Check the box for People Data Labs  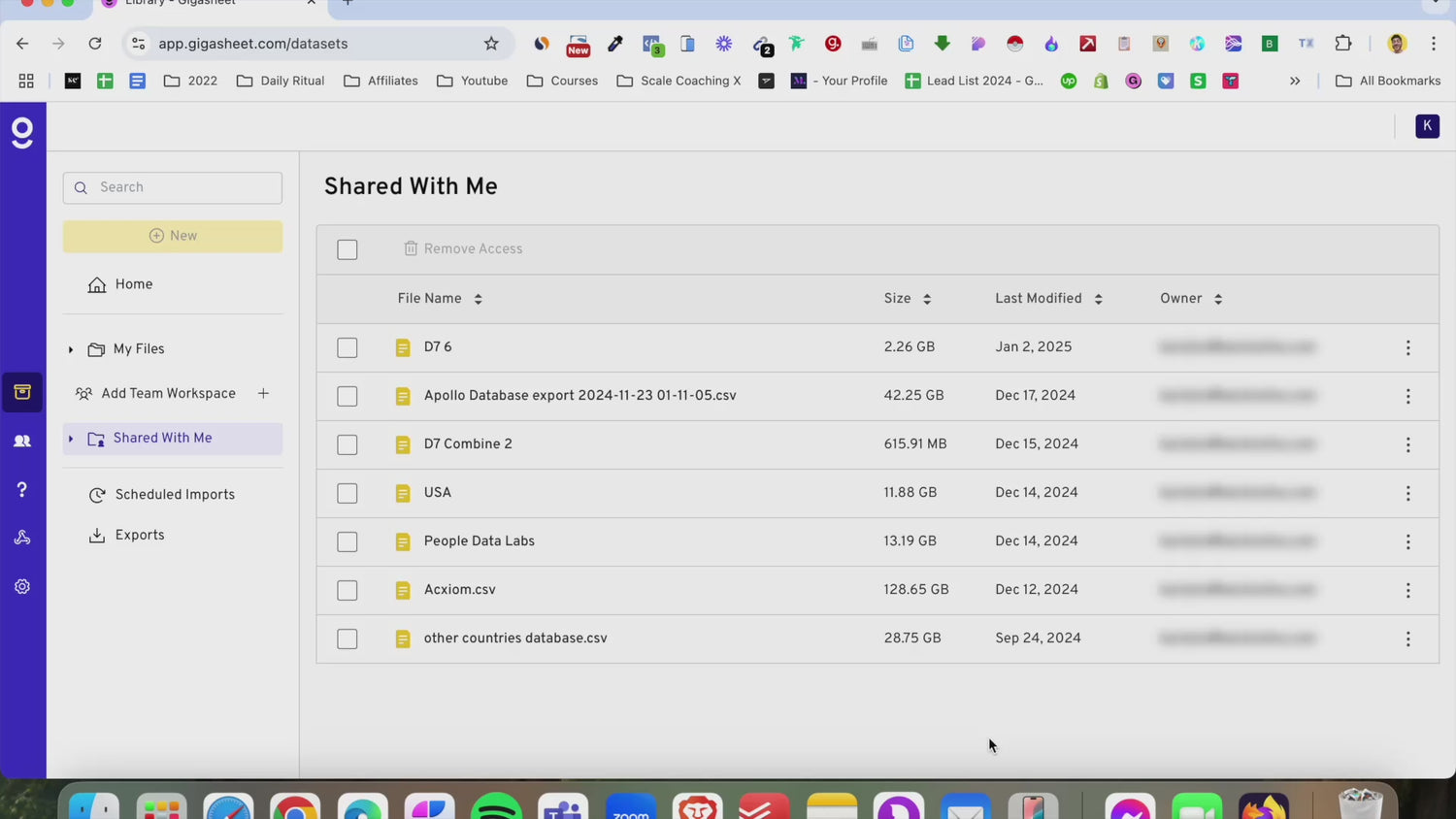coord(347,541)
